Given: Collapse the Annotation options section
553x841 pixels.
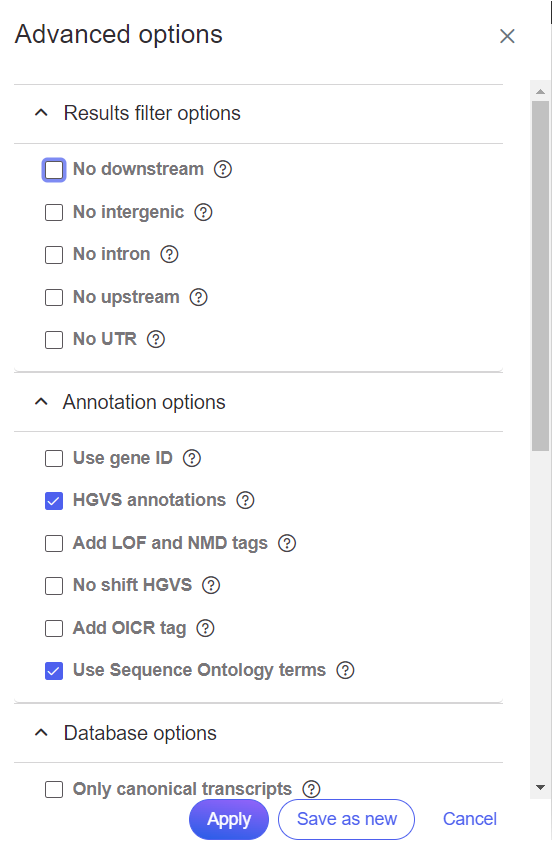Looking at the screenshot, I should click(x=41, y=402).
